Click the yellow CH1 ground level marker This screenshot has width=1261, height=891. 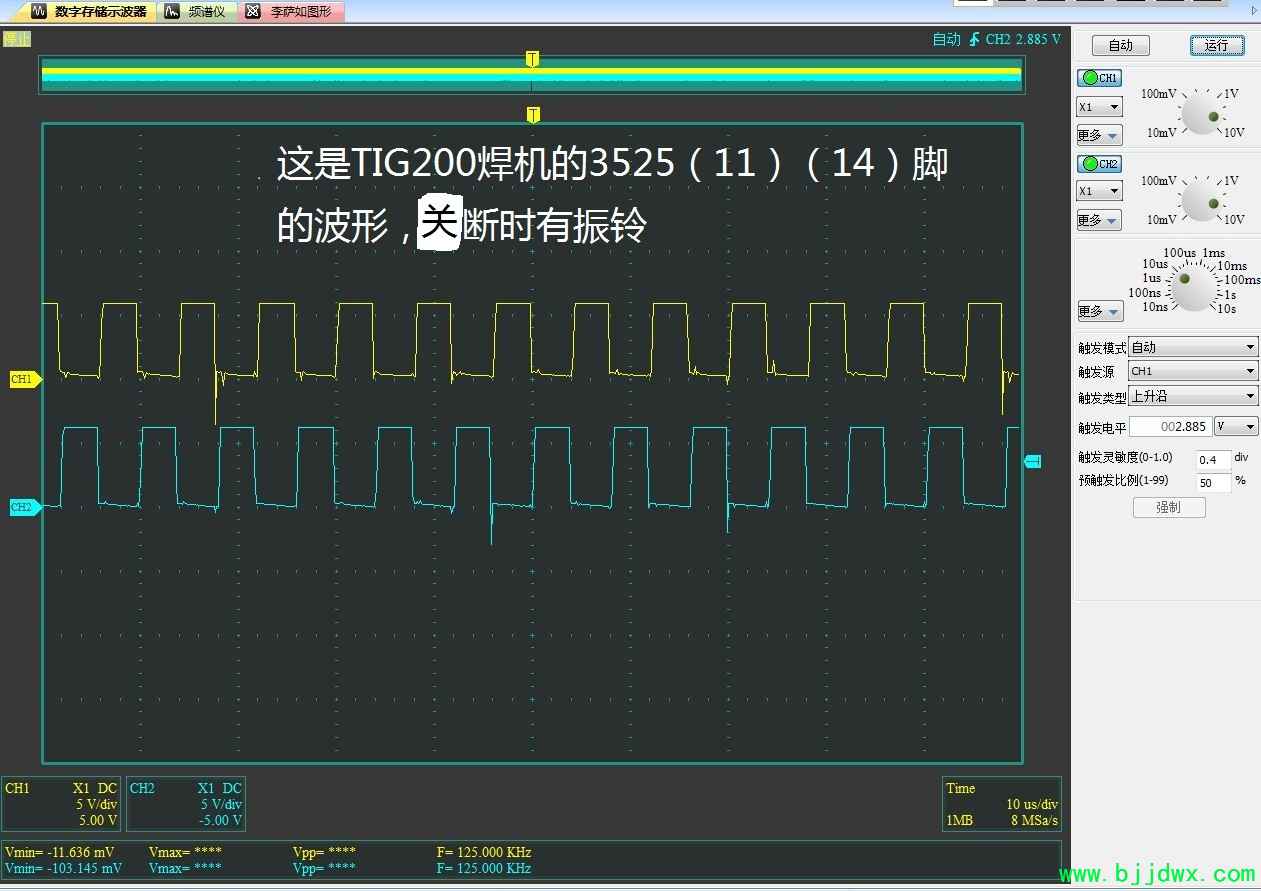tap(22, 380)
